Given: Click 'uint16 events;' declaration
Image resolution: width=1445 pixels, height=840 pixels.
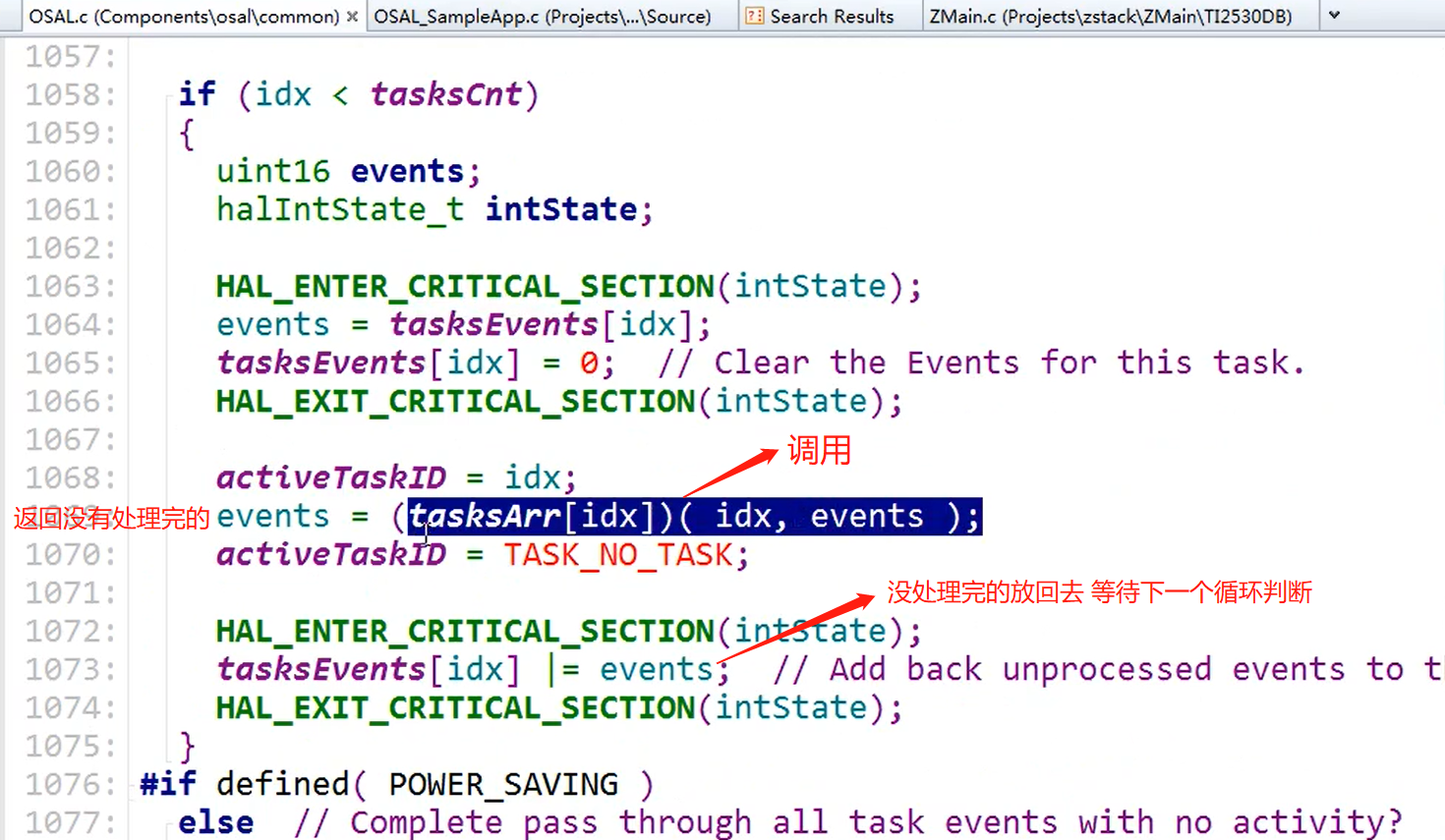Looking at the screenshot, I should point(349,172).
